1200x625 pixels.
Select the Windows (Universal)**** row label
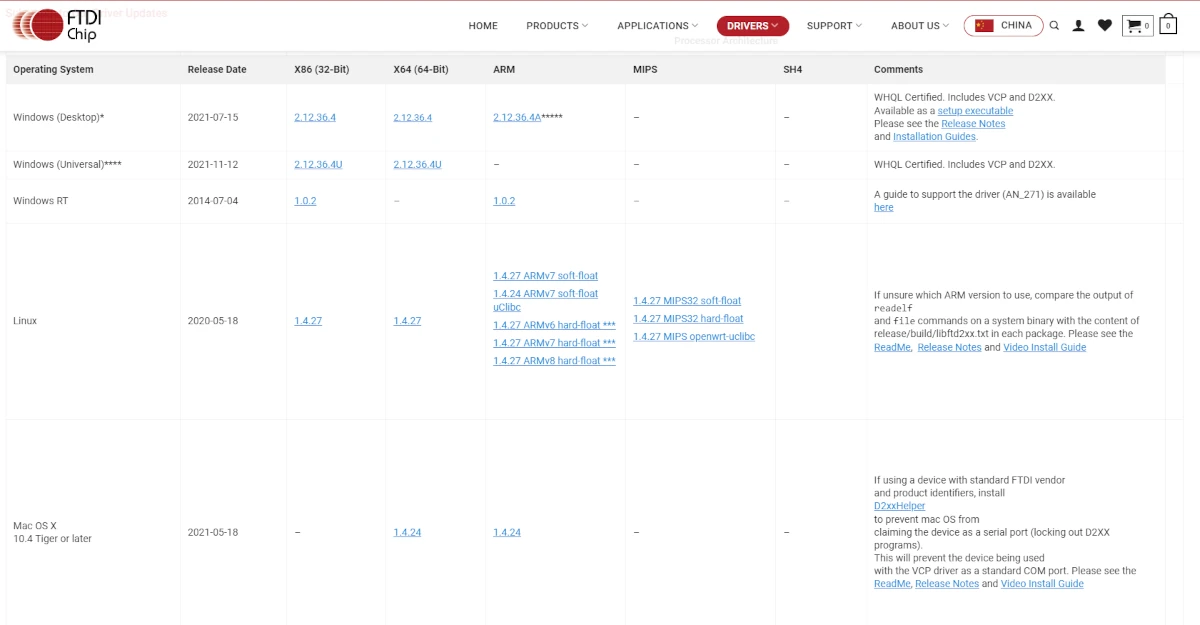67,164
